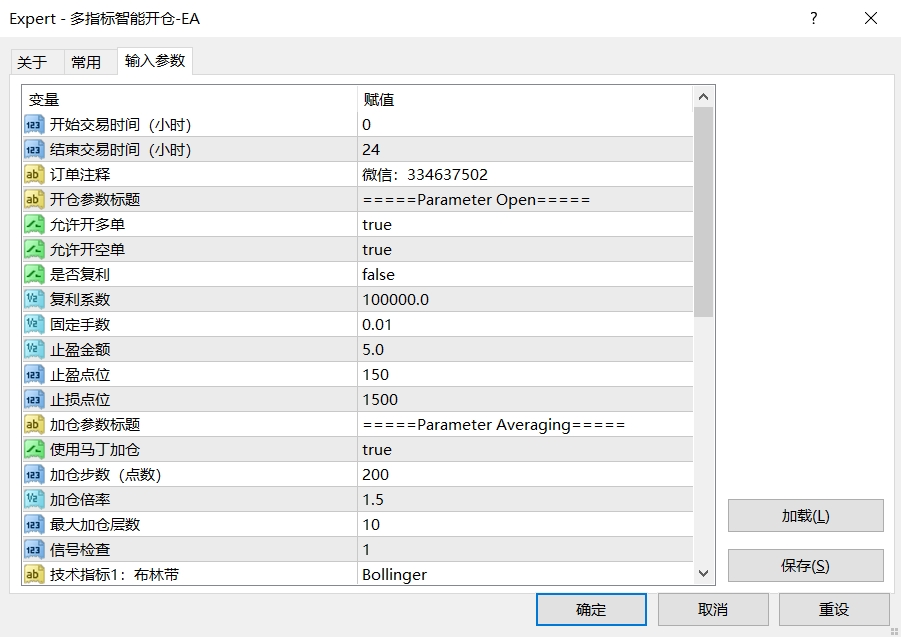901x637 pixels.
Task: Click the integer icon beside 止损点位
Action: tap(34, 400)
